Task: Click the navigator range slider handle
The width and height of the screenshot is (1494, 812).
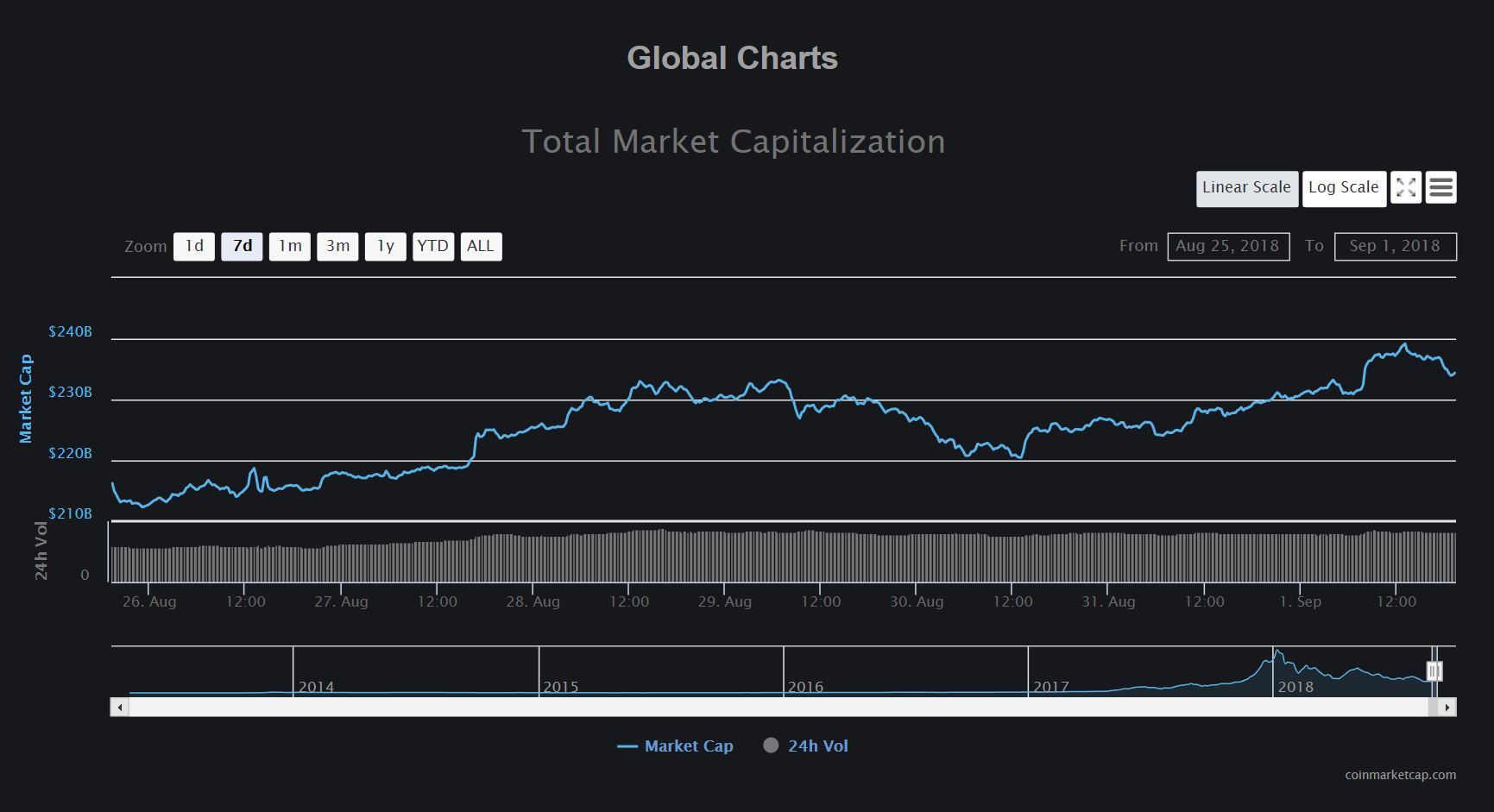Action: (1434, 671)
